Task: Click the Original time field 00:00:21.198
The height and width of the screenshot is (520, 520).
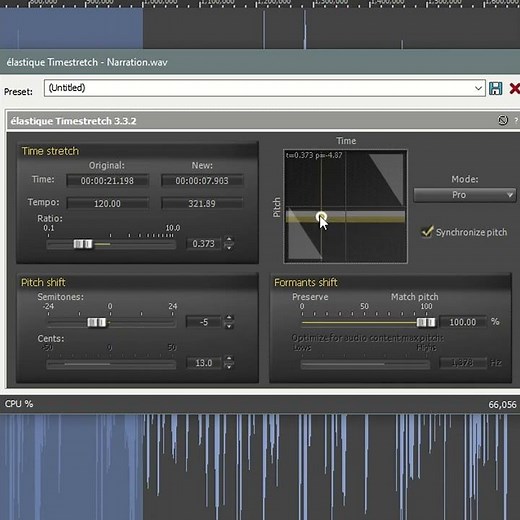Action: click(x=107, y=181)
